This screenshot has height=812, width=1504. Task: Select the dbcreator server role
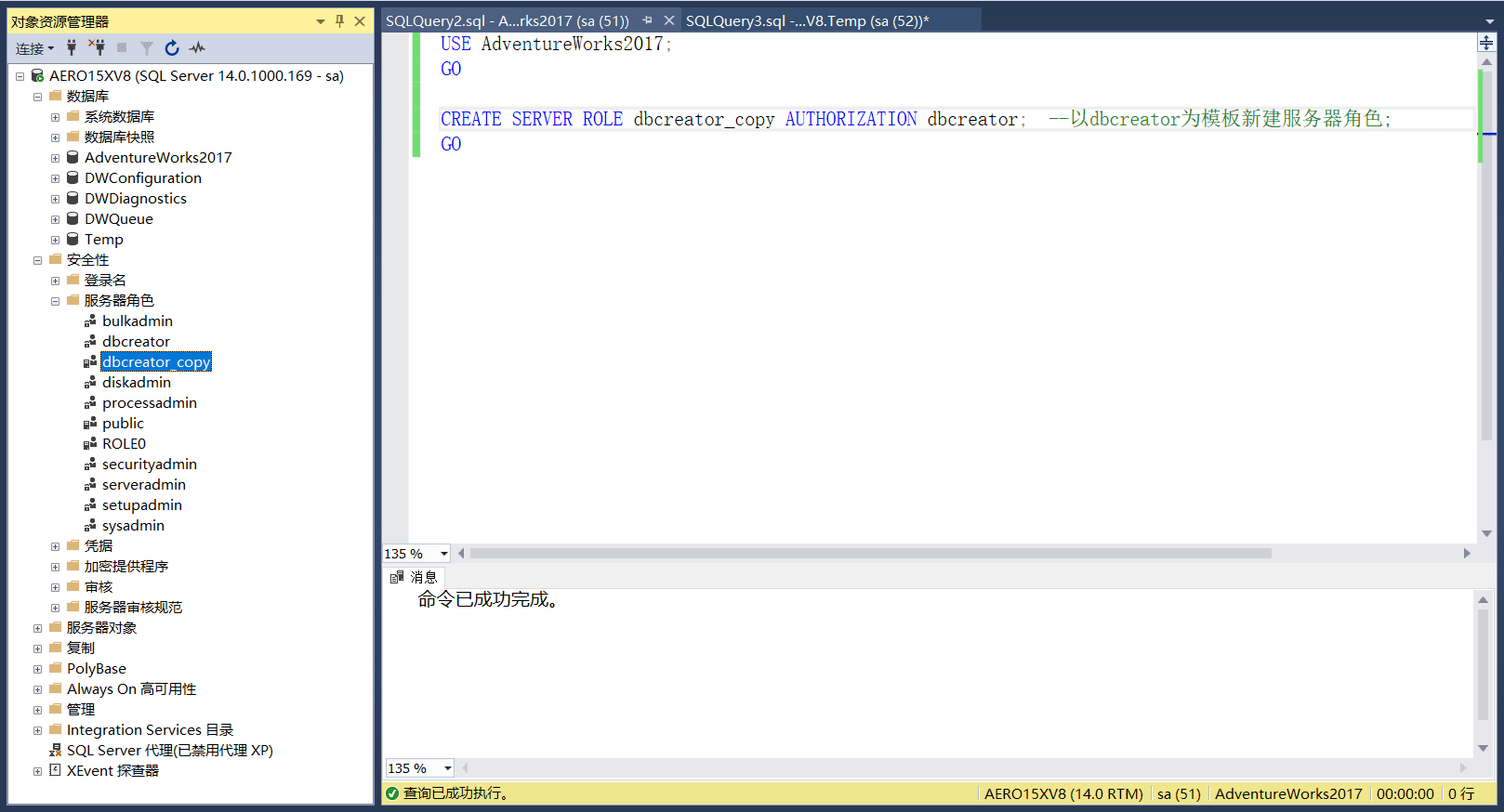pos(136,341)
